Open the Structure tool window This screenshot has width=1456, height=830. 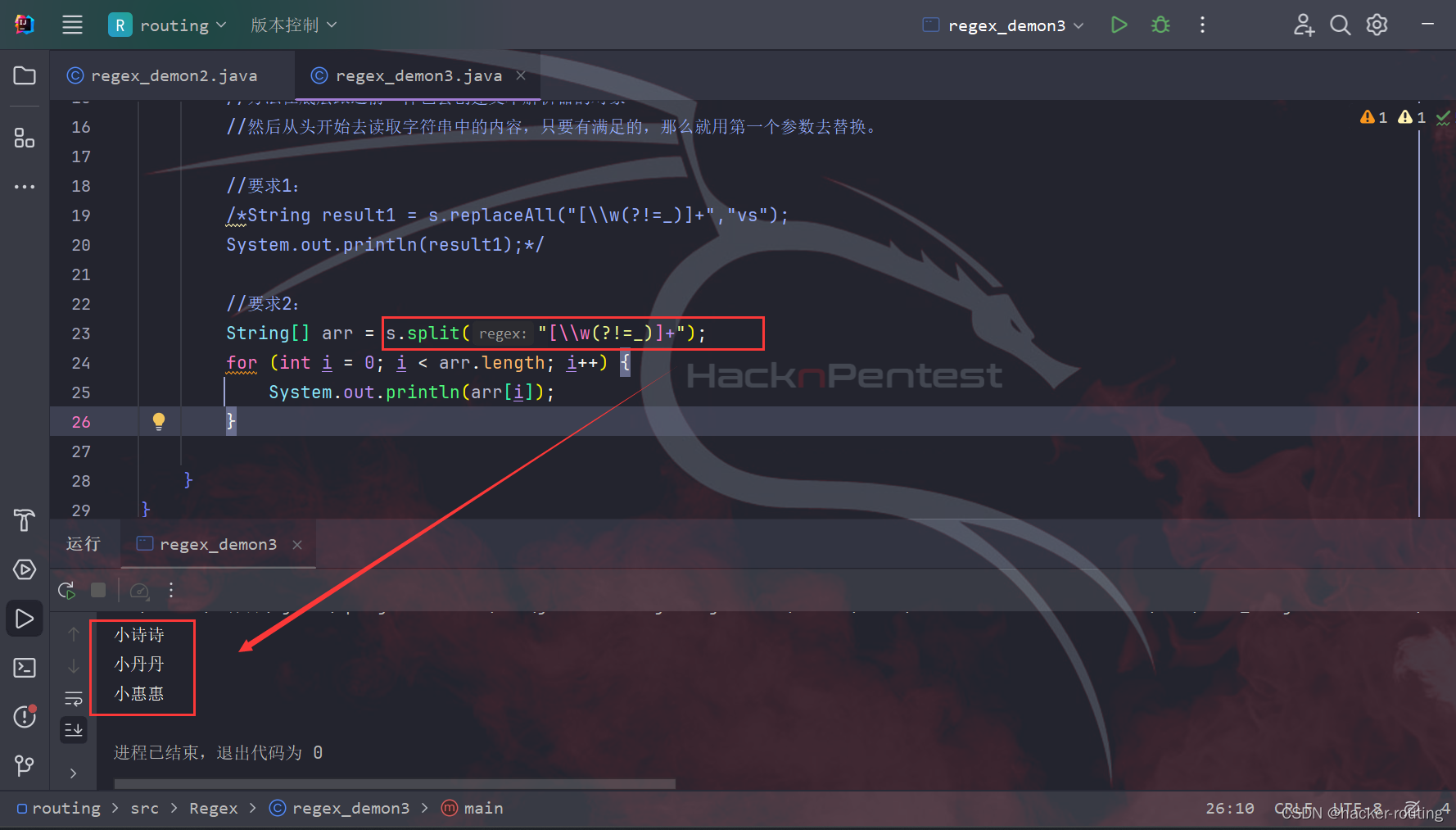25,138
